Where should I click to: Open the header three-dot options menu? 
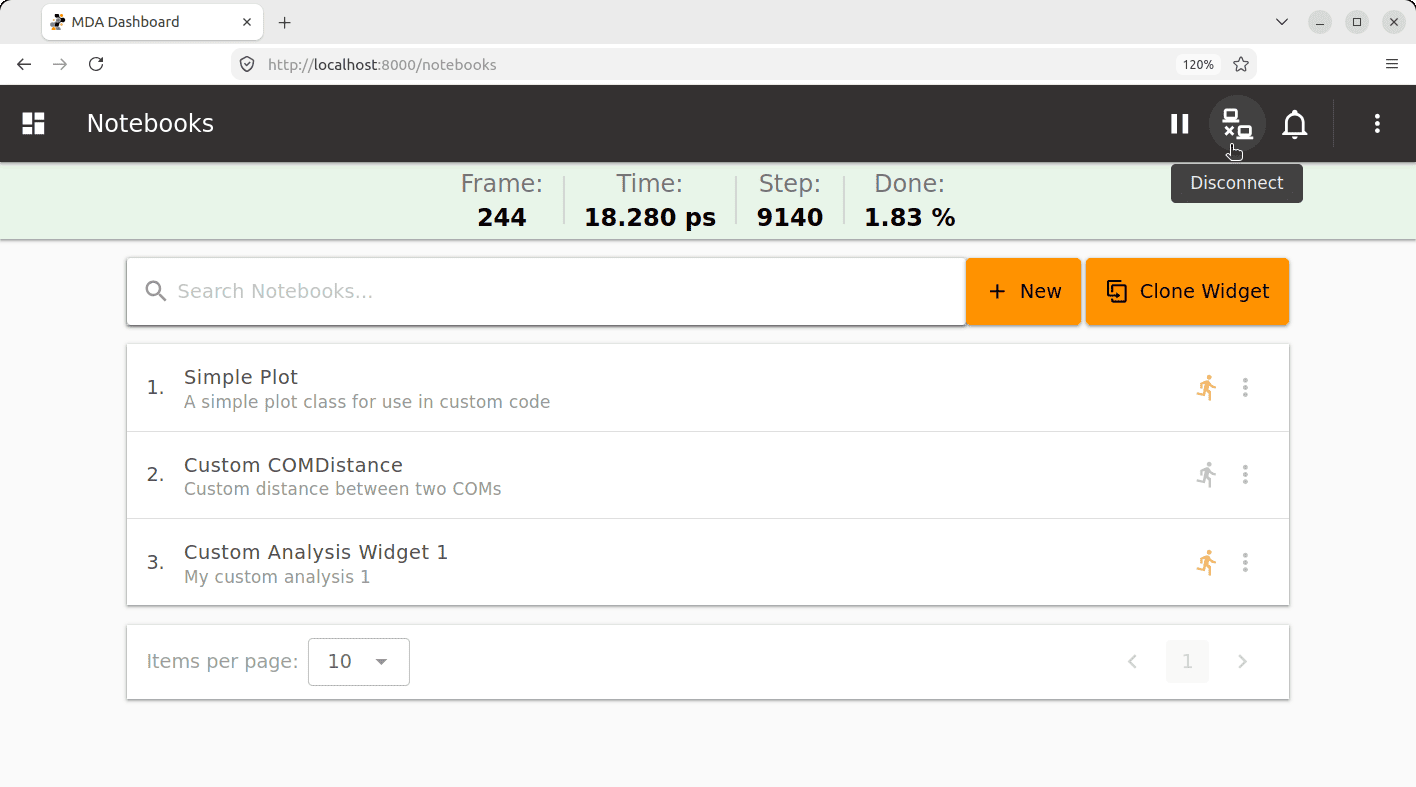pos(1377,123)
